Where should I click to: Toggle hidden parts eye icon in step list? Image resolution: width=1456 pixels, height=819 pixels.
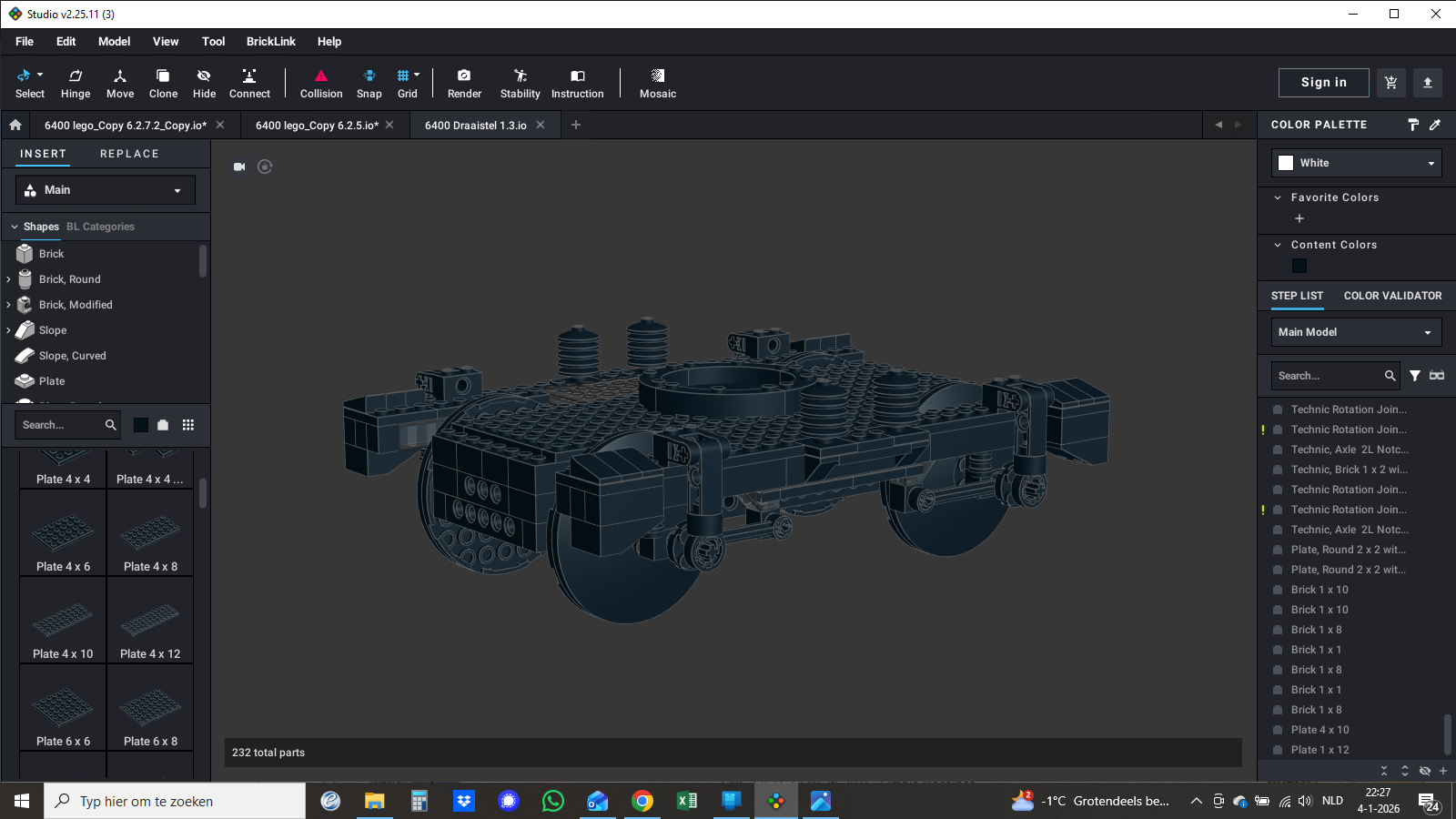pyautogui.click(x=1425, y=771)
